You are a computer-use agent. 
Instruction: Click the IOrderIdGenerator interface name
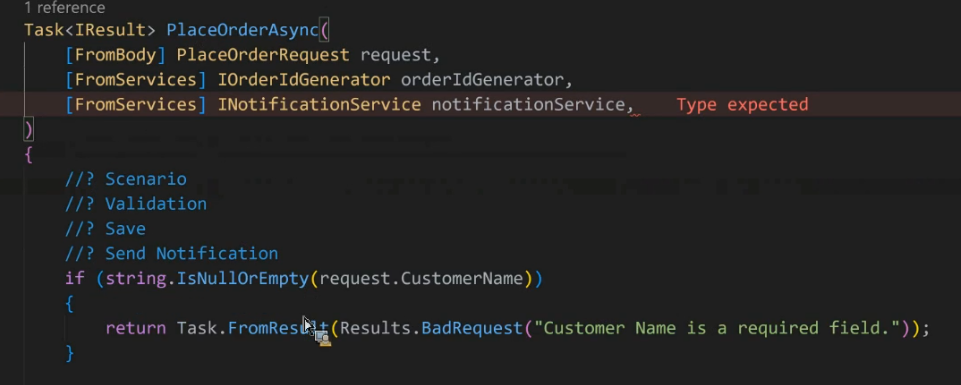click(304, 80)
